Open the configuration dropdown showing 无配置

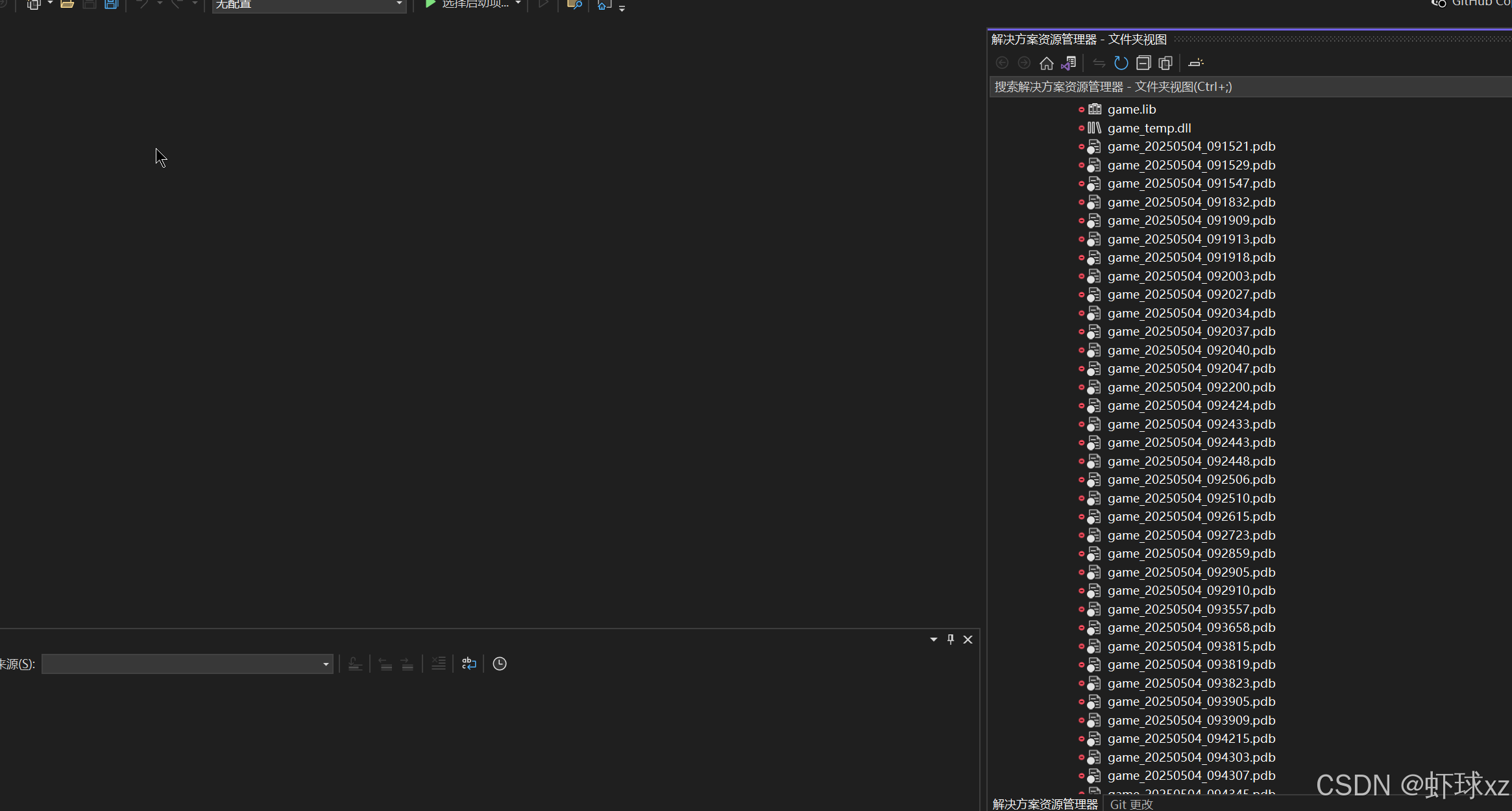(x=308, y=5)
